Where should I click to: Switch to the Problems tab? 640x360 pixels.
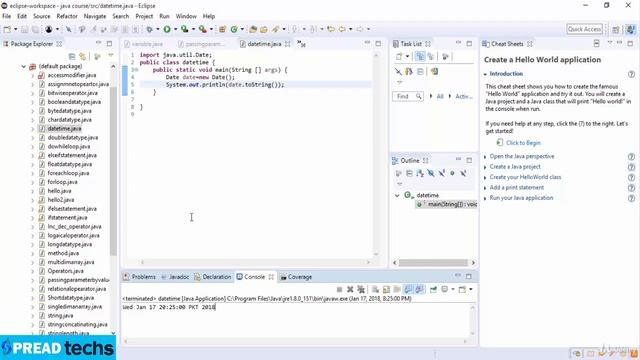(139, 277)
